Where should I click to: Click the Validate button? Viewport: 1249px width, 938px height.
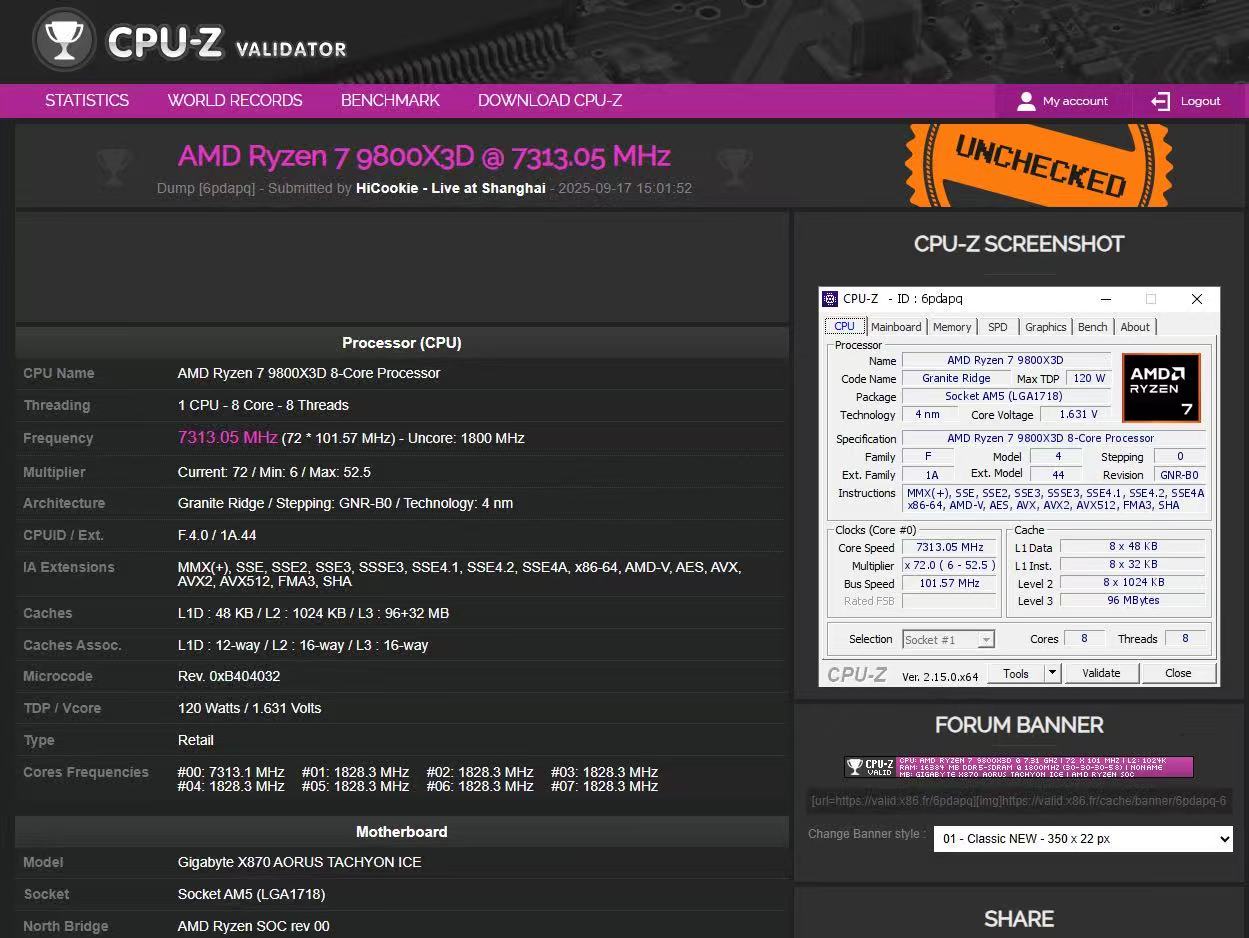(1101, 673)
